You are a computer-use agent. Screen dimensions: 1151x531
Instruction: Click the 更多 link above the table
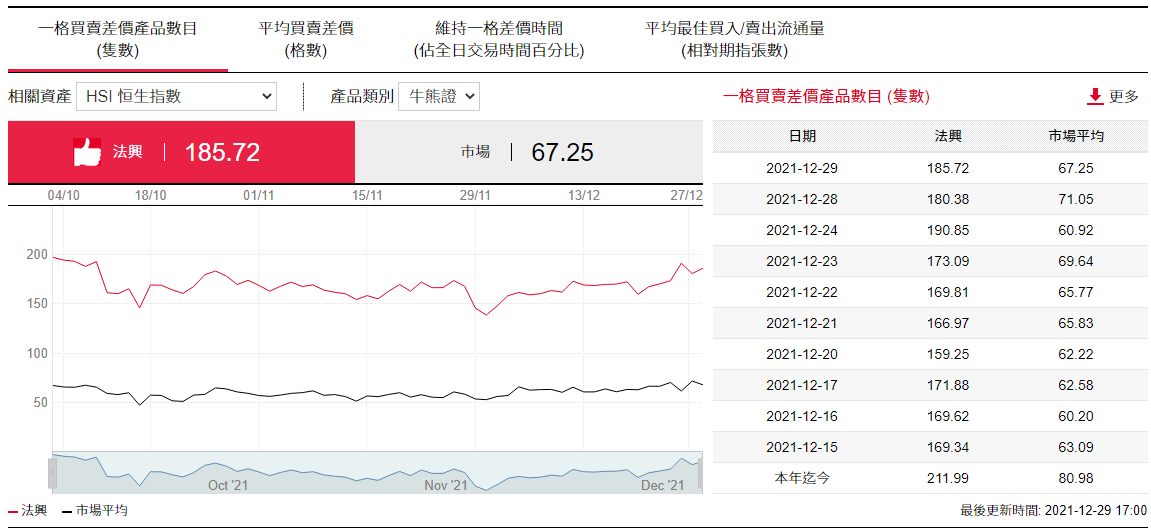(x=1123, y=96)
